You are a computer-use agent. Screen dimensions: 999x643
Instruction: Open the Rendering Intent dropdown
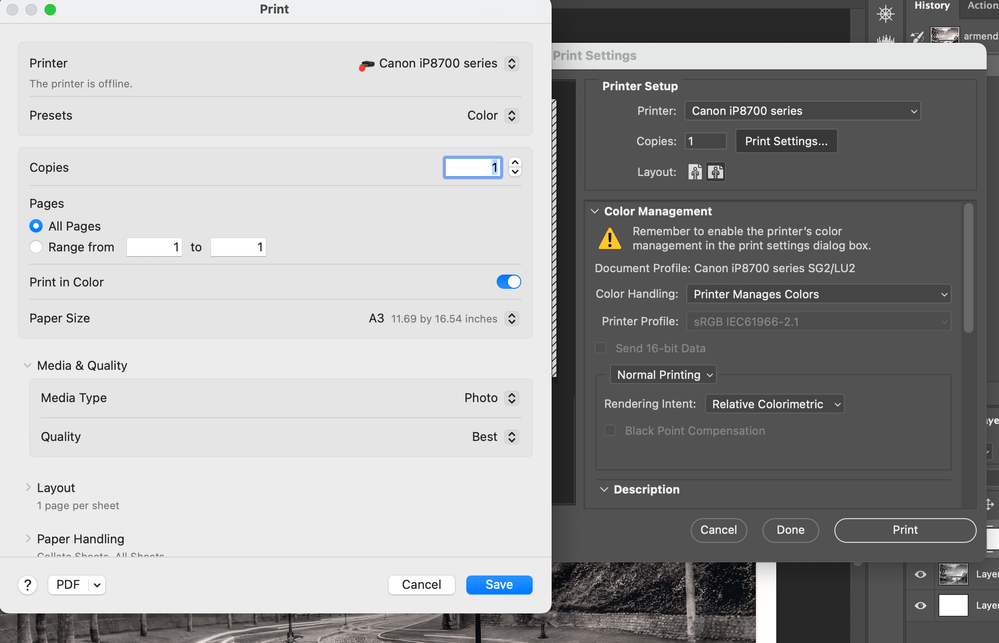coord(775,404)
